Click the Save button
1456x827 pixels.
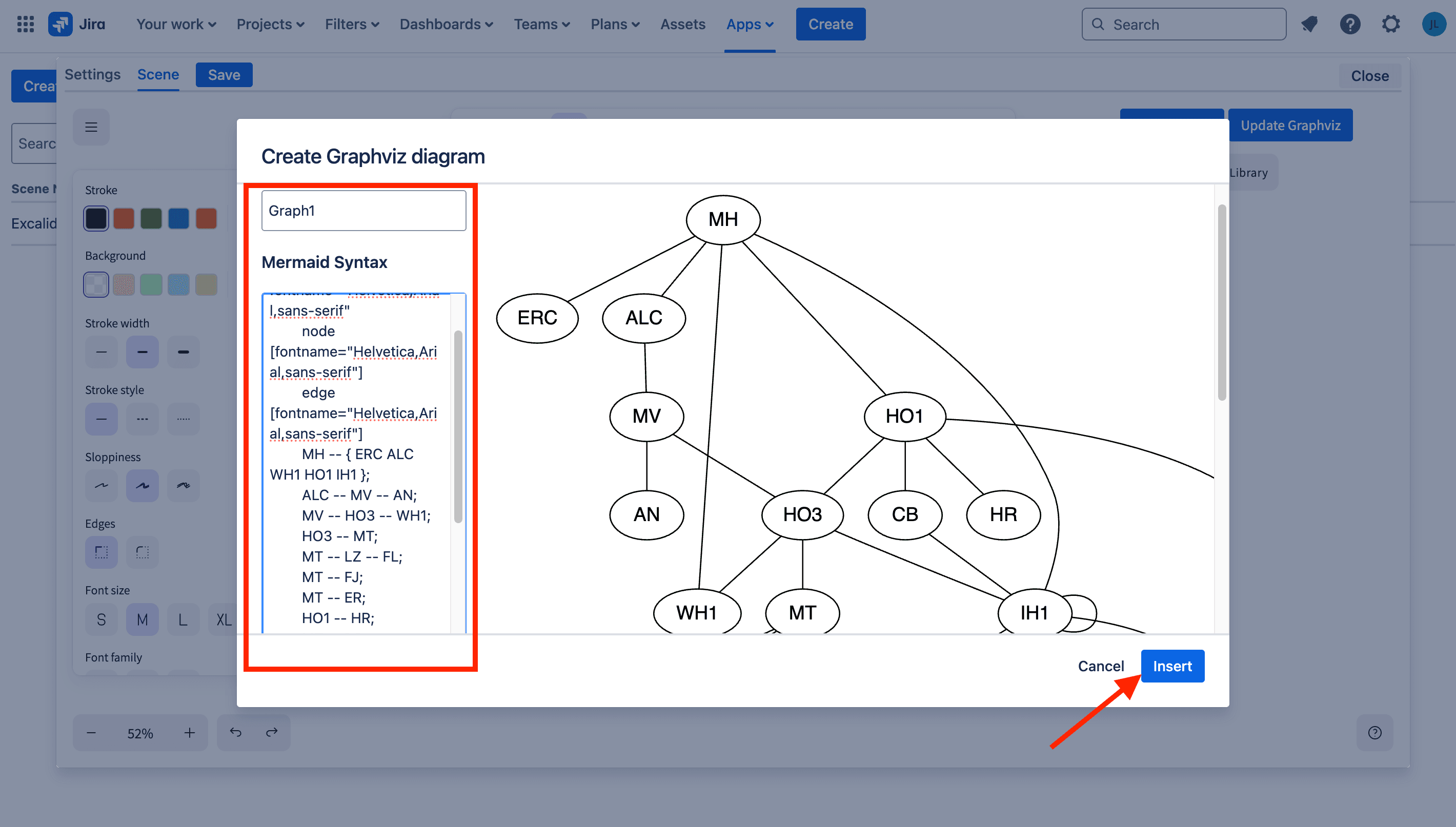[224, 75]
